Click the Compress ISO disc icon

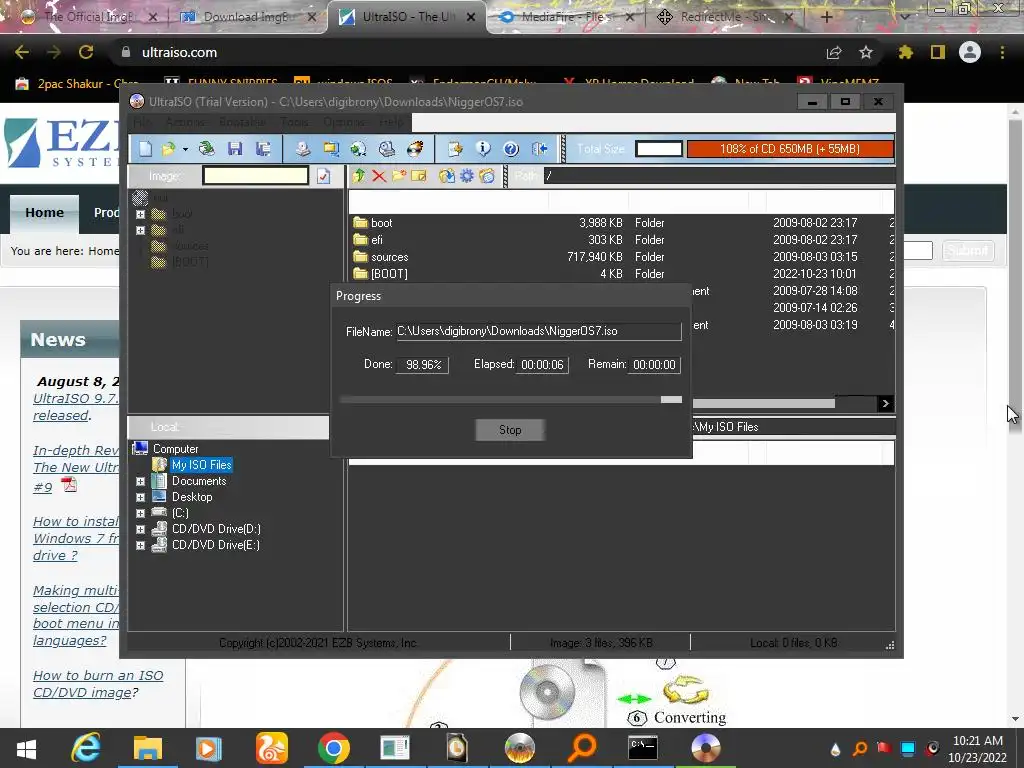(x=359, y=149)
